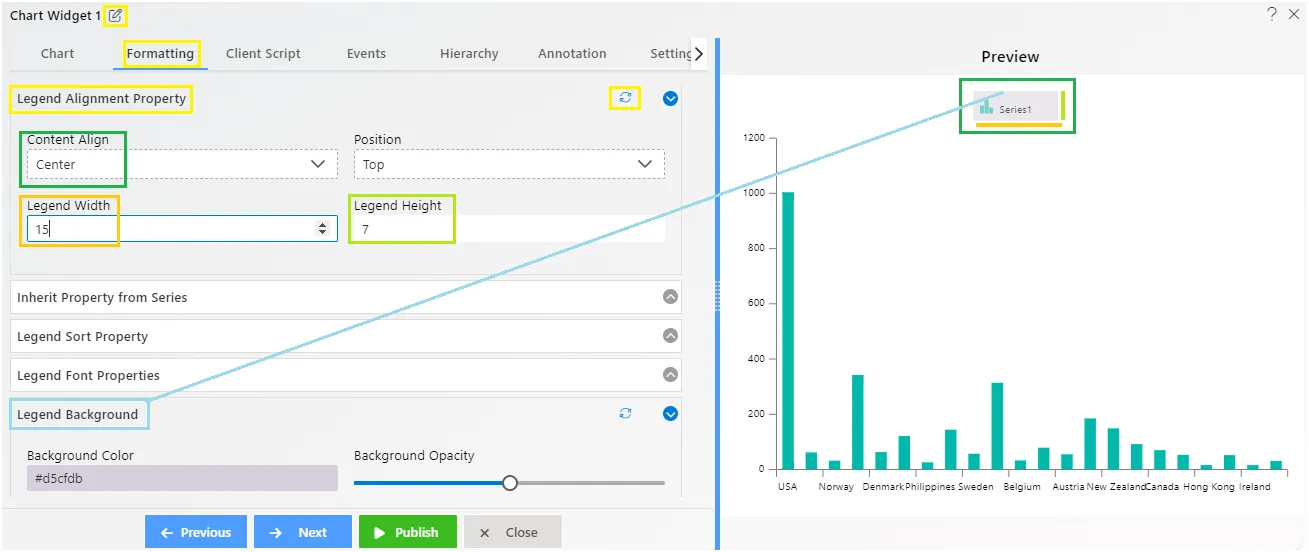Edit the Chart Widget 1 title

116,16
